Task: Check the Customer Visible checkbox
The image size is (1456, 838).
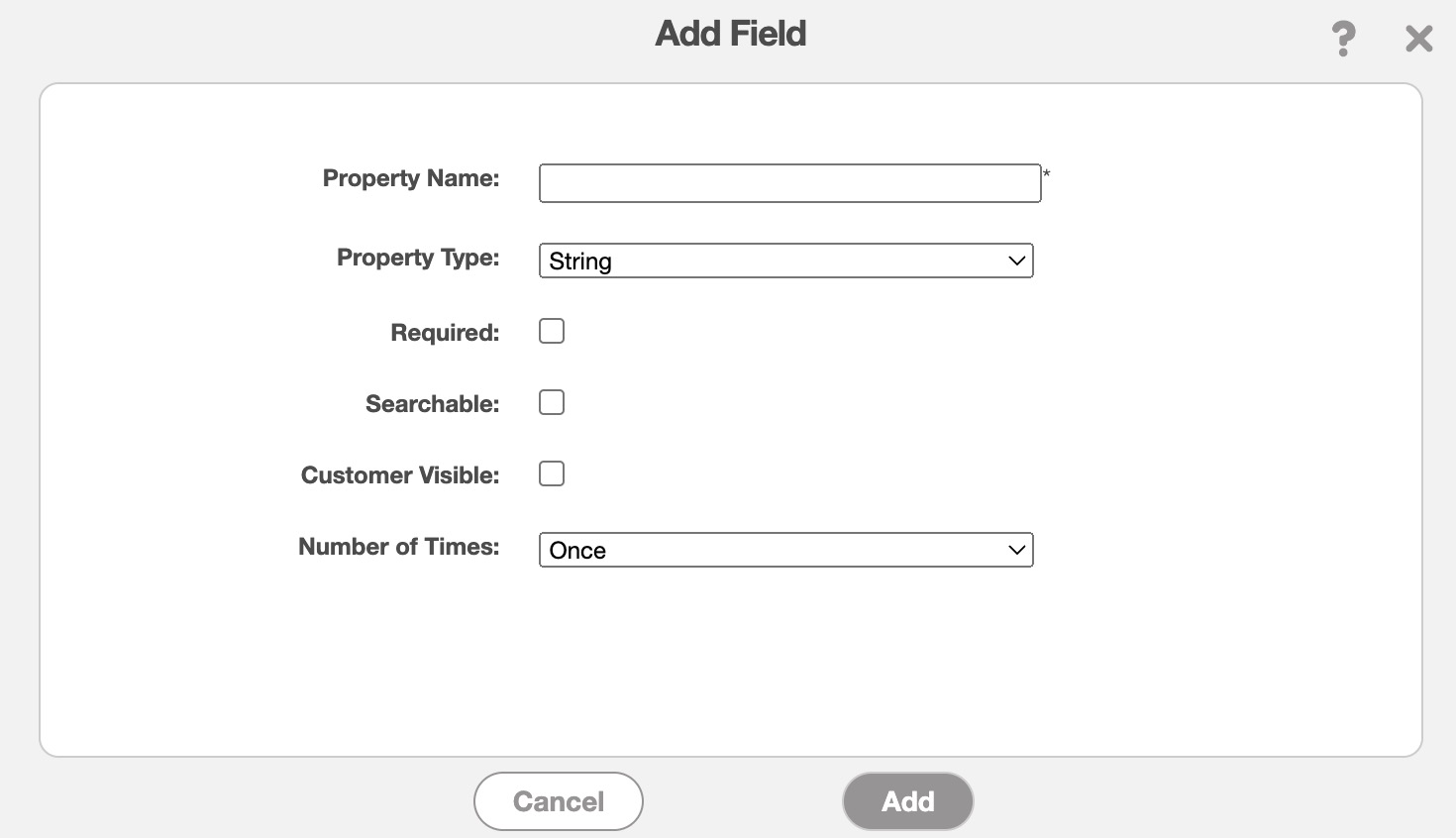Action: 552,473
